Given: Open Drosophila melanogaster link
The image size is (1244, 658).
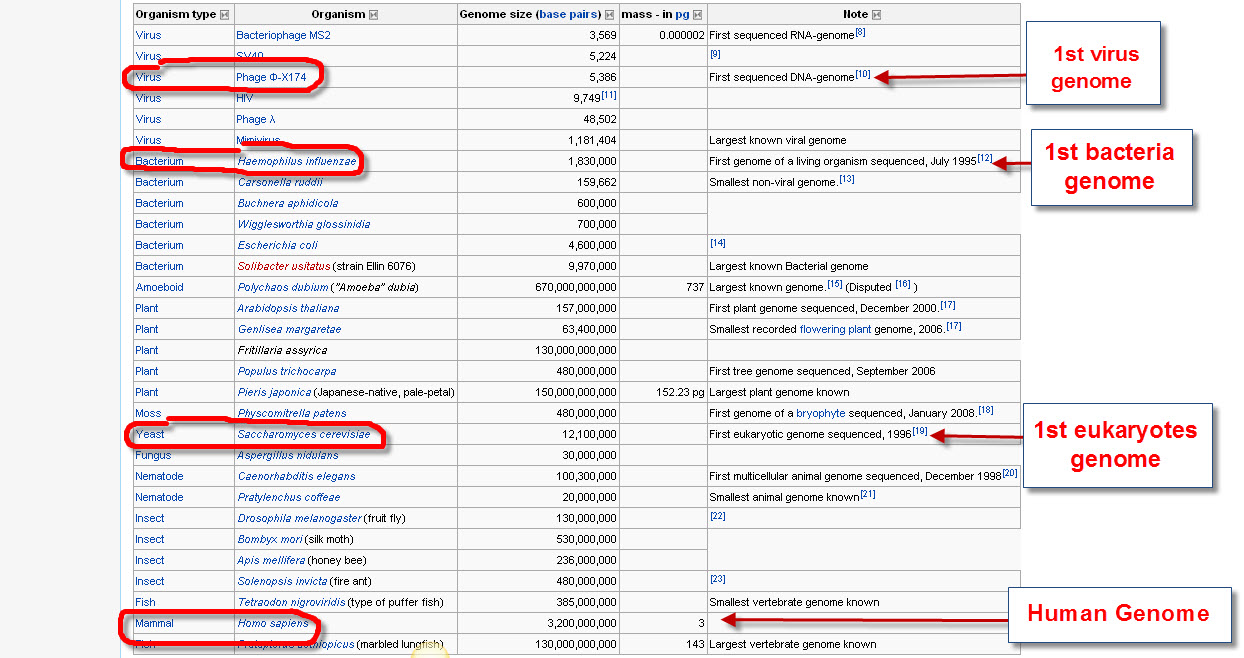Looking at the screenshot, I should (299, 518).
